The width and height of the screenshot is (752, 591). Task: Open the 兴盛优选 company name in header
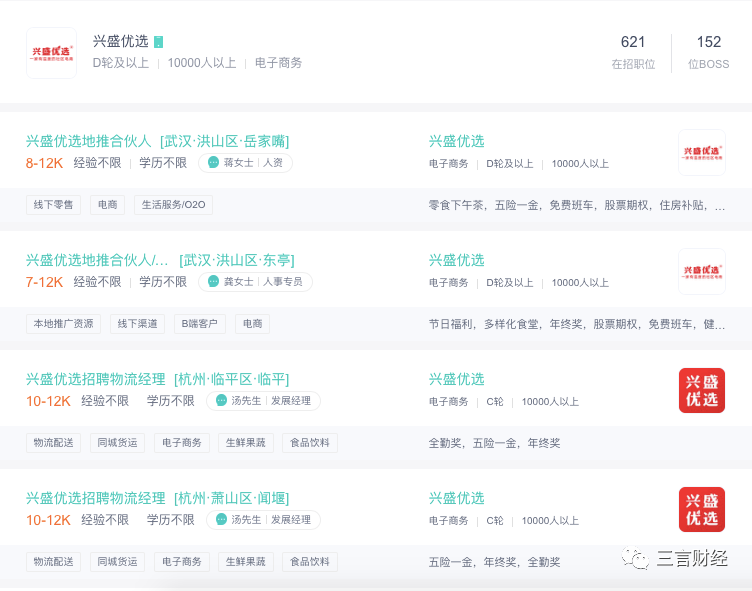[120, 41]
